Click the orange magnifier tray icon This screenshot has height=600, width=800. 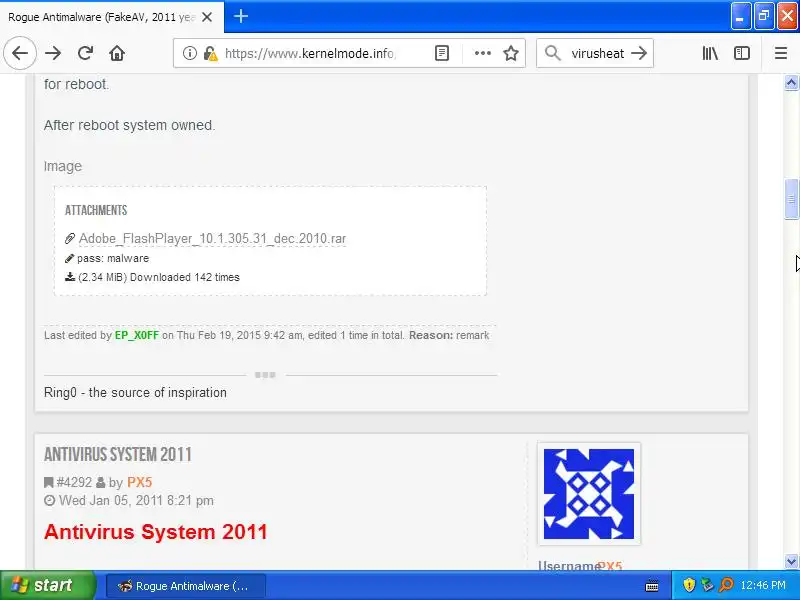coord(726,585)
